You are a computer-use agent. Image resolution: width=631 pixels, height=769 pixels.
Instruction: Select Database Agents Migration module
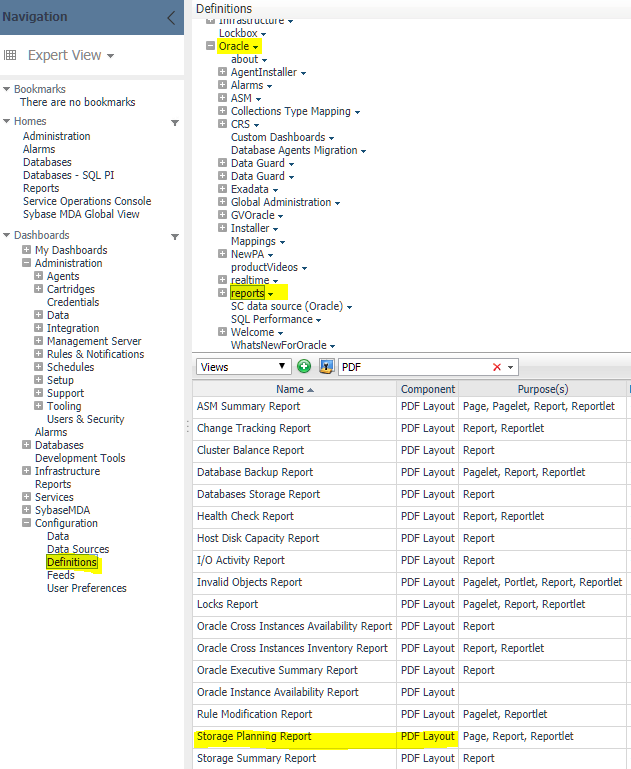click(x=294, y=150)
